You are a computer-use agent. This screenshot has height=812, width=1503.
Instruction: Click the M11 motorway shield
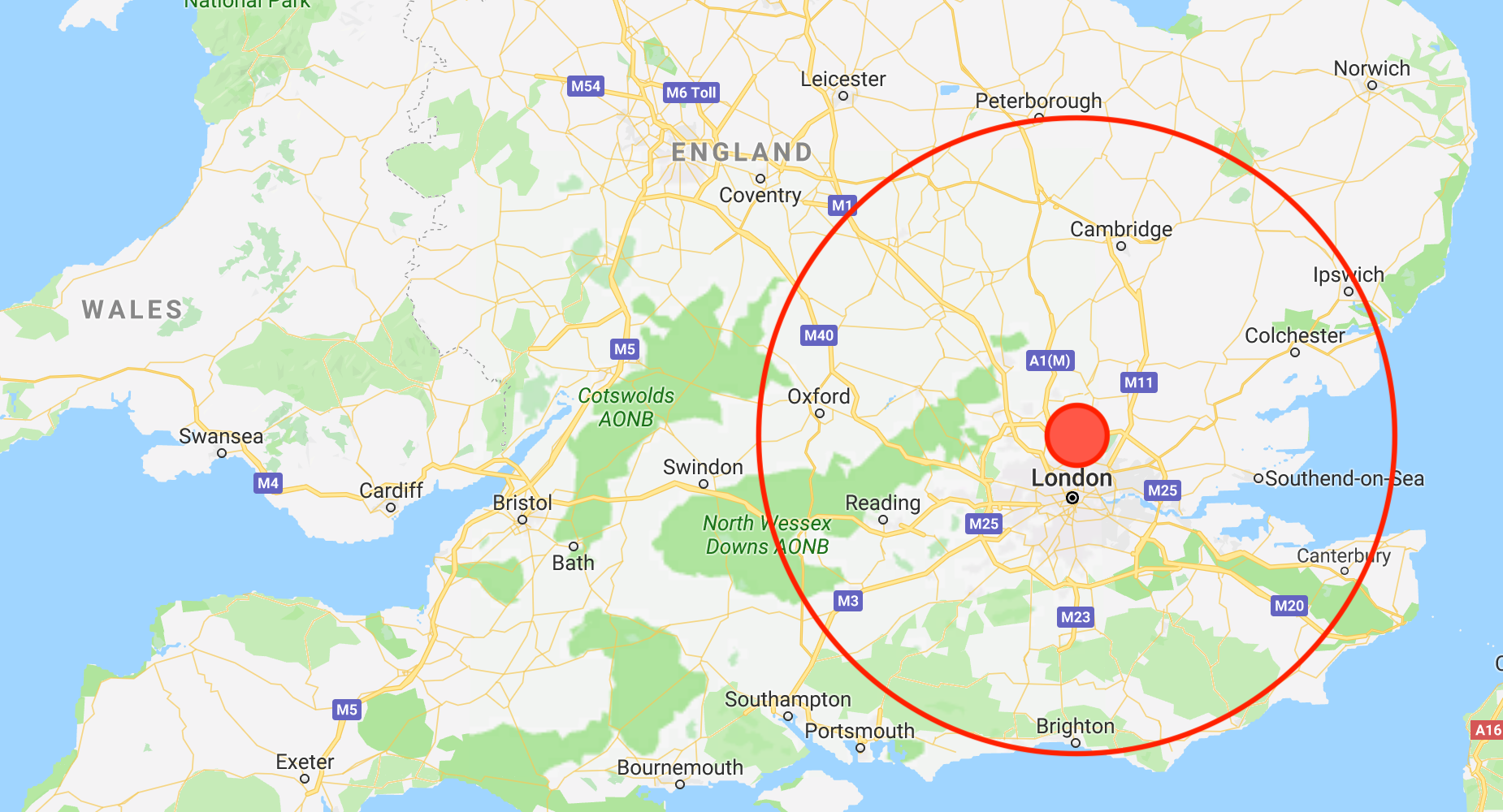pyautogui.click(x=1138, y=382)
